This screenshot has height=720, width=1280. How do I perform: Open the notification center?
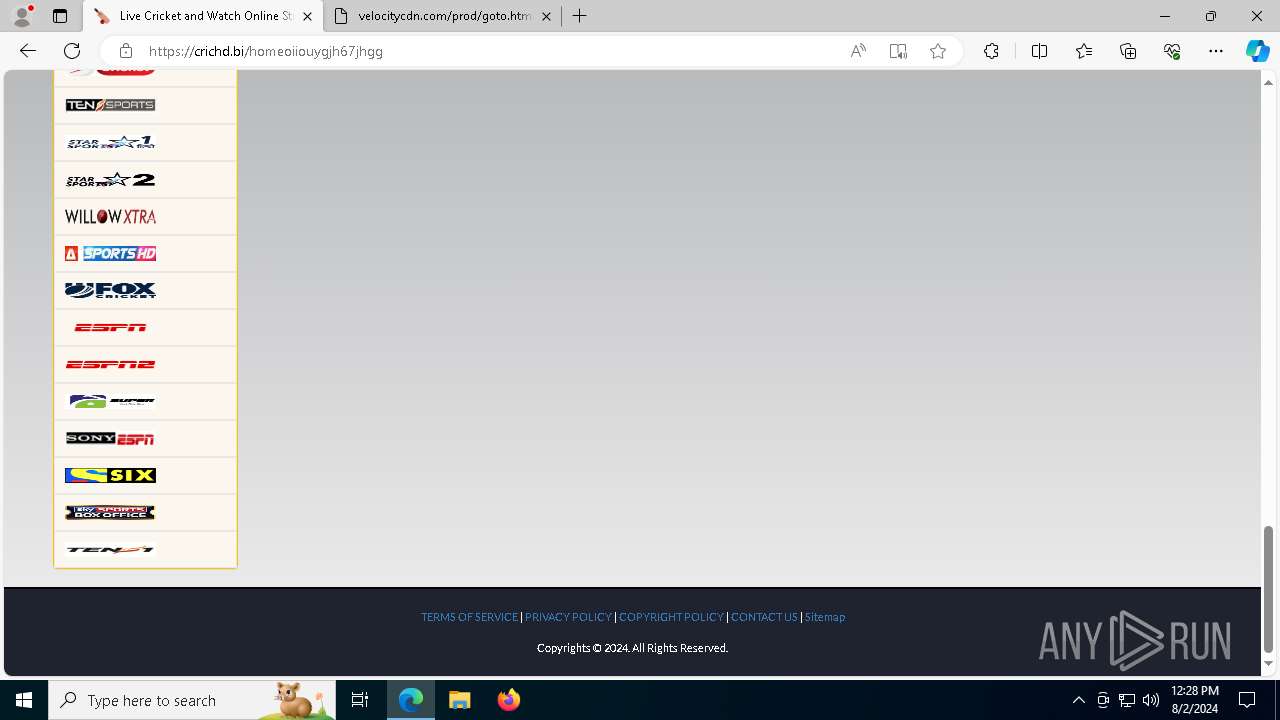pyautogui.click(x=1247, y=700)
